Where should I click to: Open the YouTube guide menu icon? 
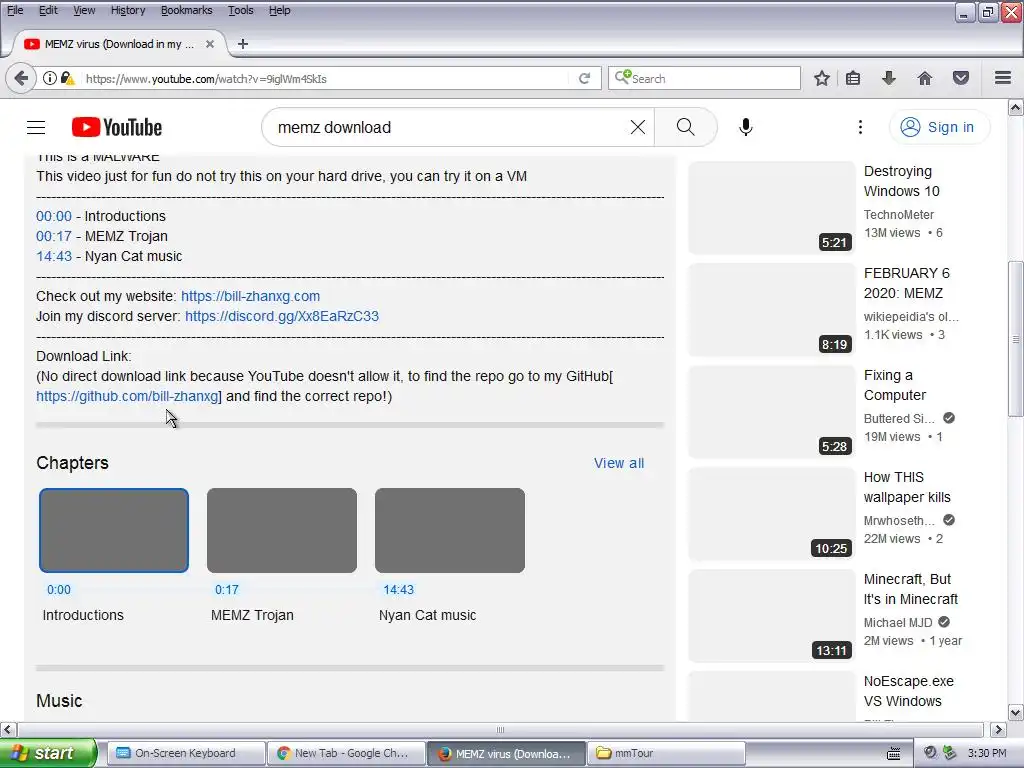coord(36,127)
